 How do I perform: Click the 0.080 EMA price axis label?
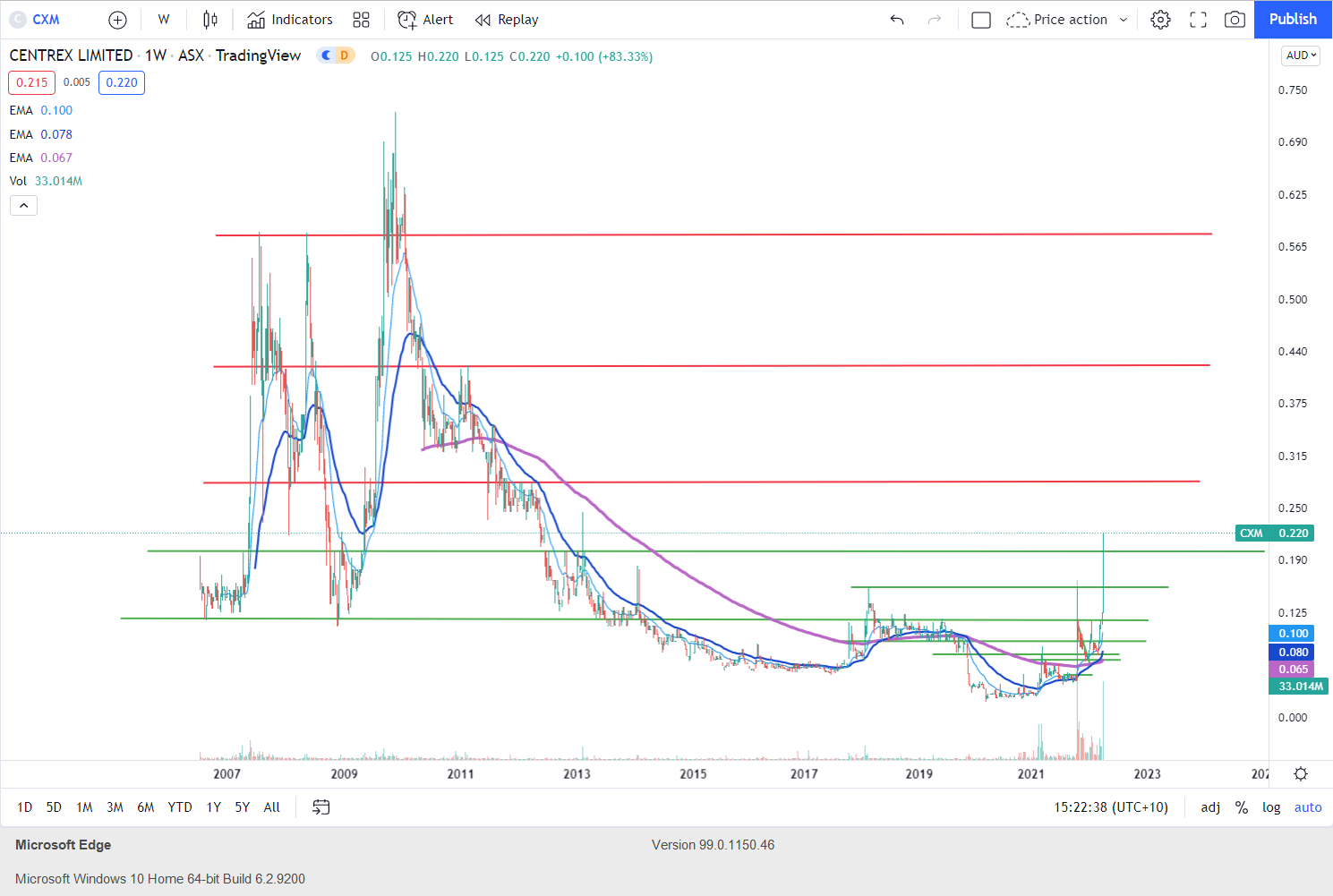coord(1292,653)
